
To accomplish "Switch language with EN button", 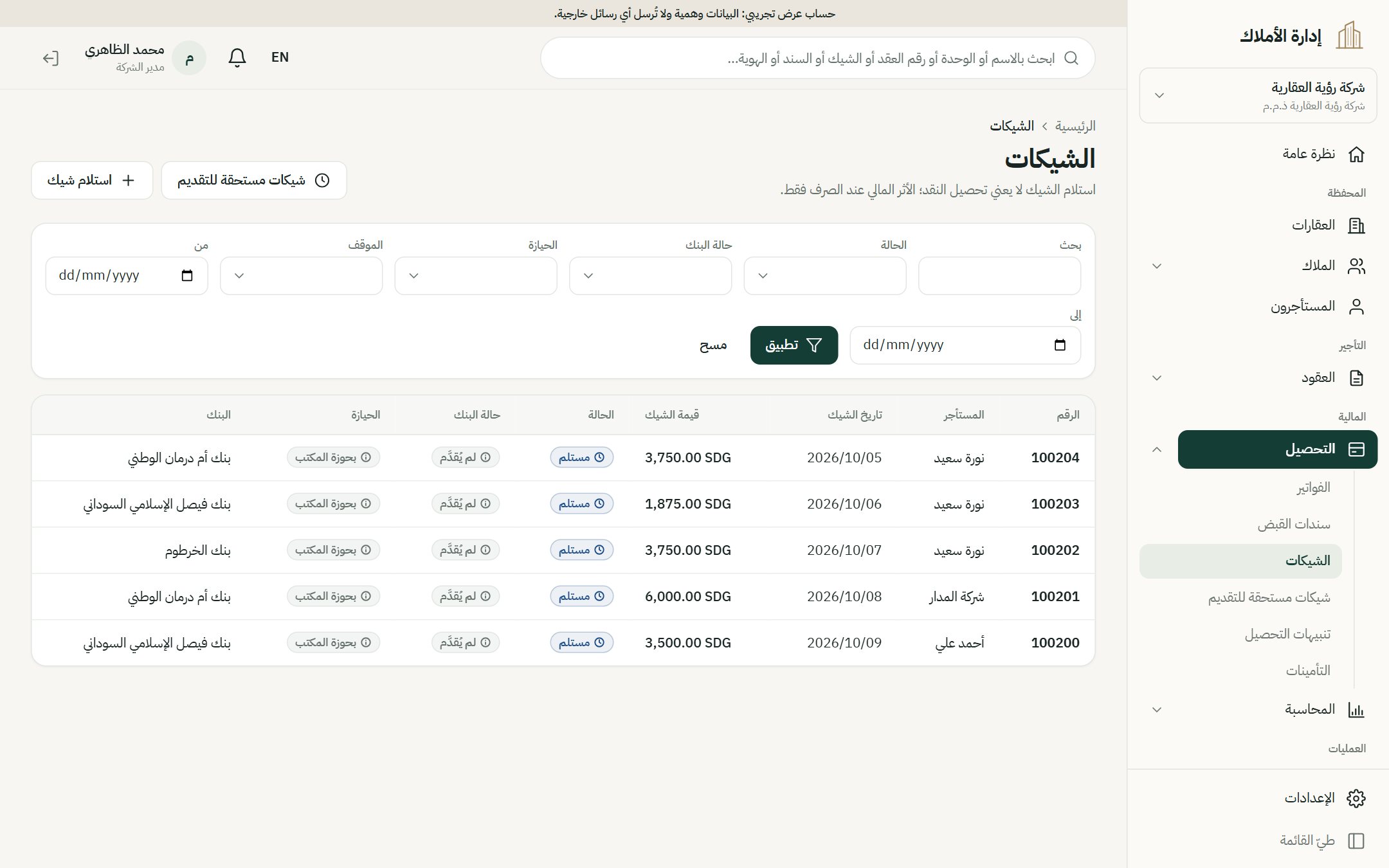I will 280,57.
